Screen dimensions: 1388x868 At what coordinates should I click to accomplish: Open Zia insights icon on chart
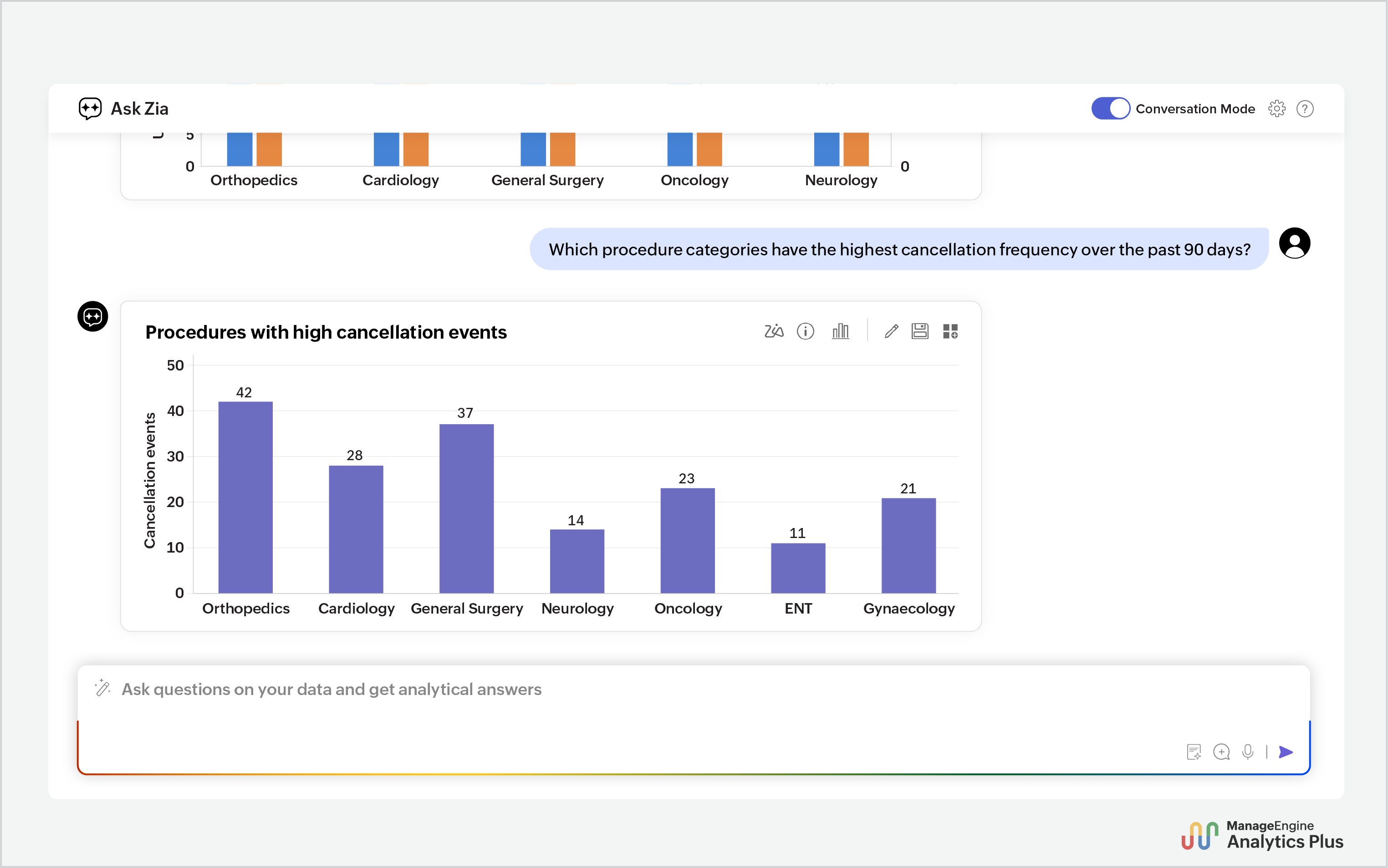(x=774, y=331)
